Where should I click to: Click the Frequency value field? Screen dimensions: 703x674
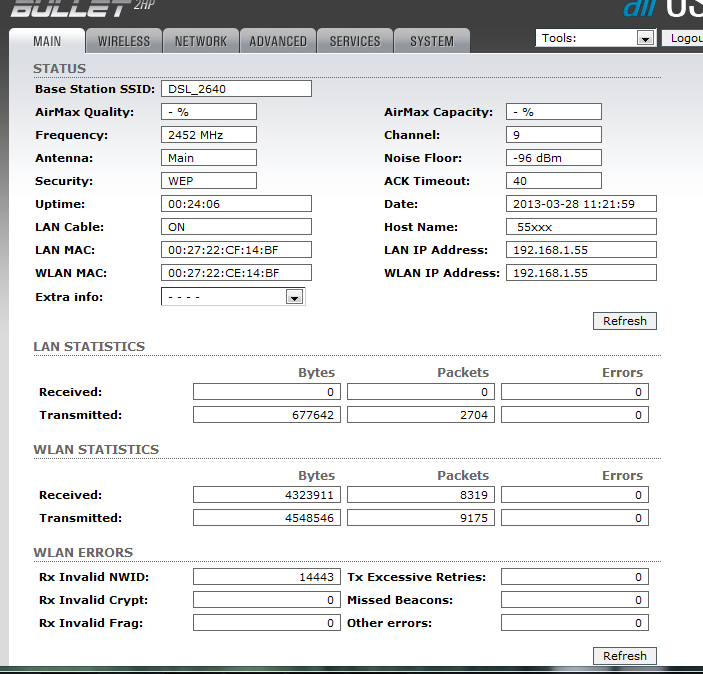pos(209,135)
